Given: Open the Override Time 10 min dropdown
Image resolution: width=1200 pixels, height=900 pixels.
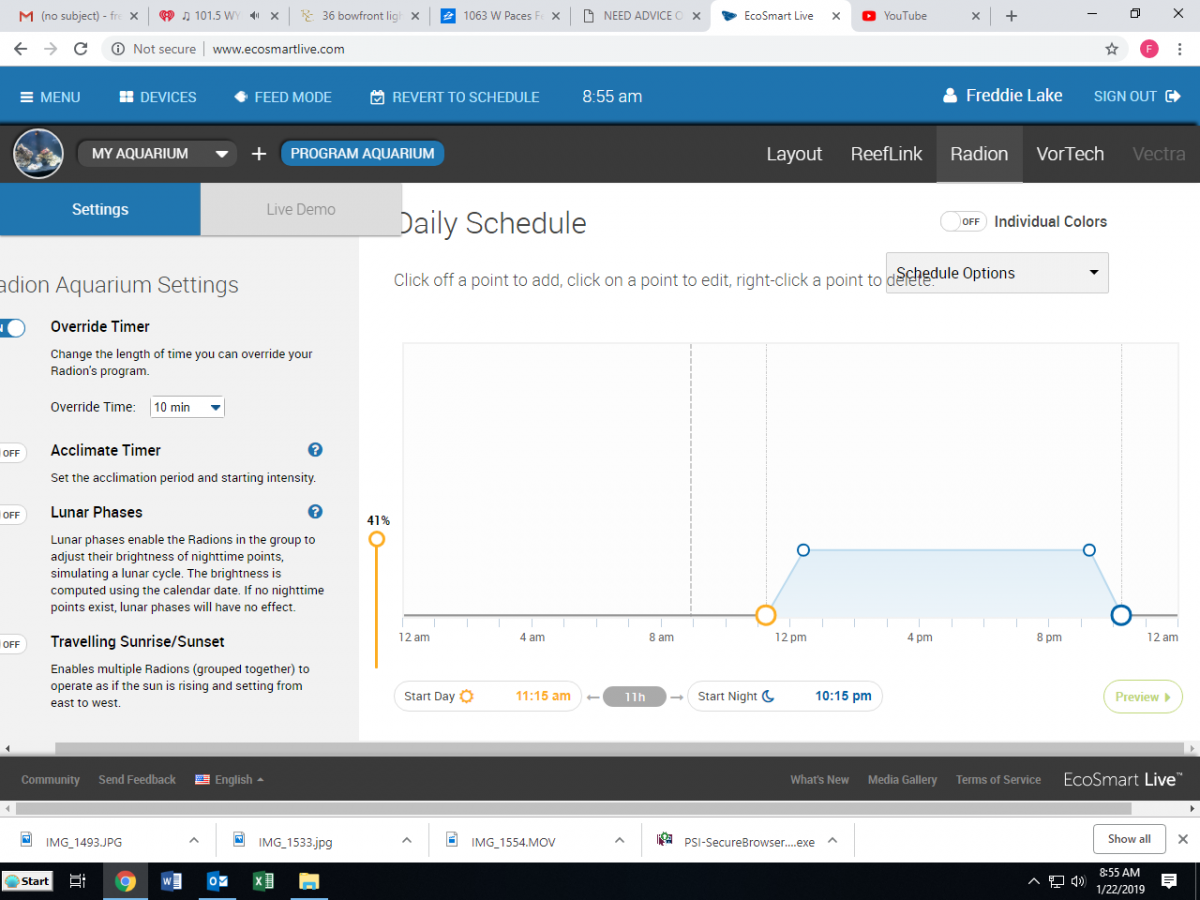Looking at the screenshot, I should [x=188, y=407].
